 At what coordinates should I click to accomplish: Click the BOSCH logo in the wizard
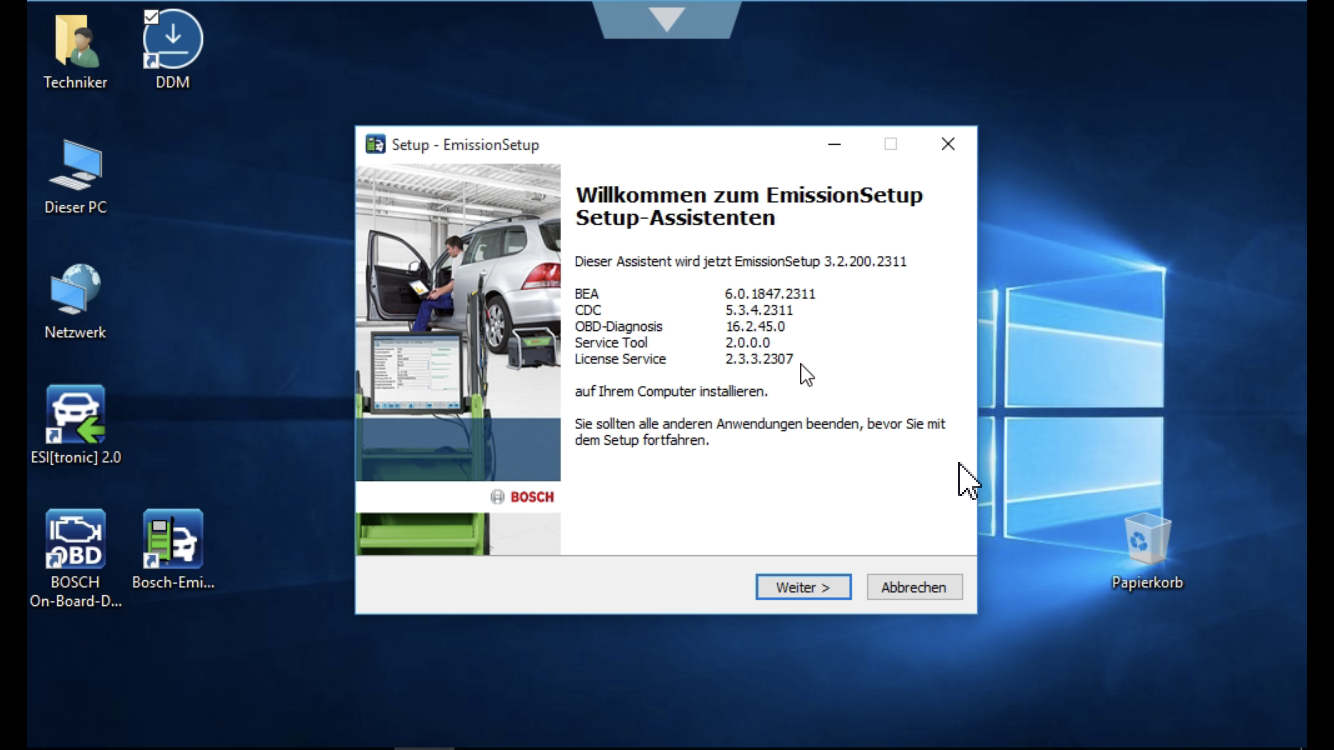click(x=522, y=497)
